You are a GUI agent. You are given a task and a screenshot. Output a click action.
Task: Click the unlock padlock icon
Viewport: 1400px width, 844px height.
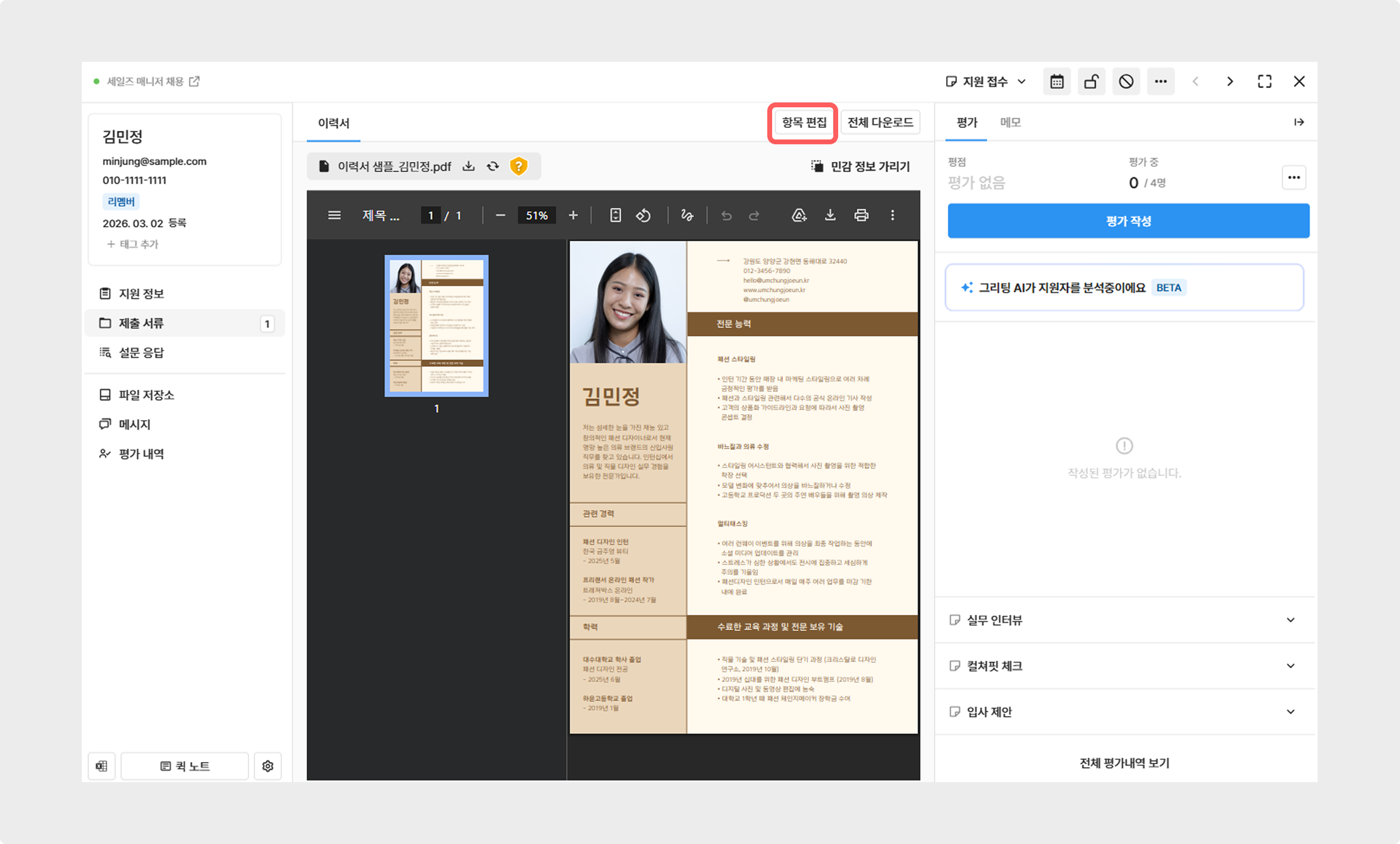point(1092,81)
